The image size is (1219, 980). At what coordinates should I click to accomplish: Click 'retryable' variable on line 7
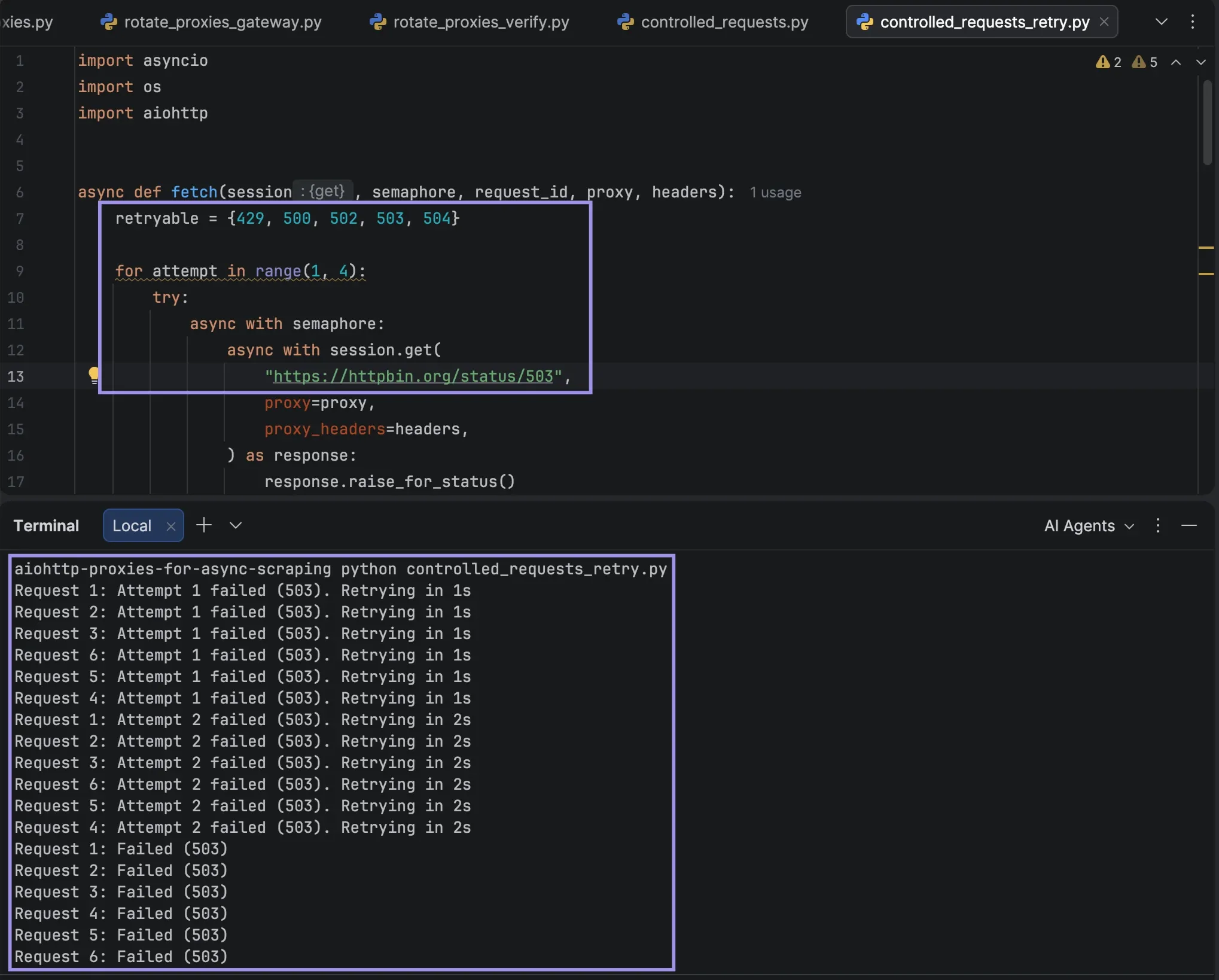(x=157, y=218)
